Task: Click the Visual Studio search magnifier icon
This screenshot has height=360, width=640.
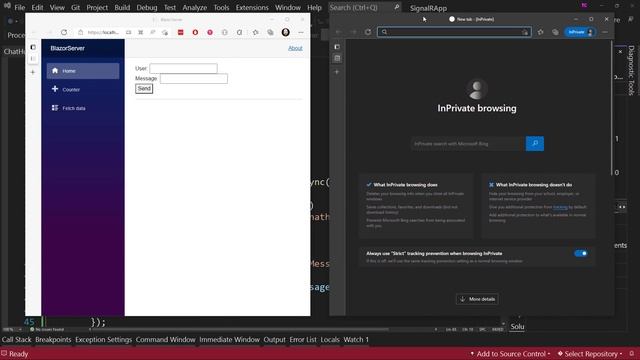Action: (x=397, y=7)
